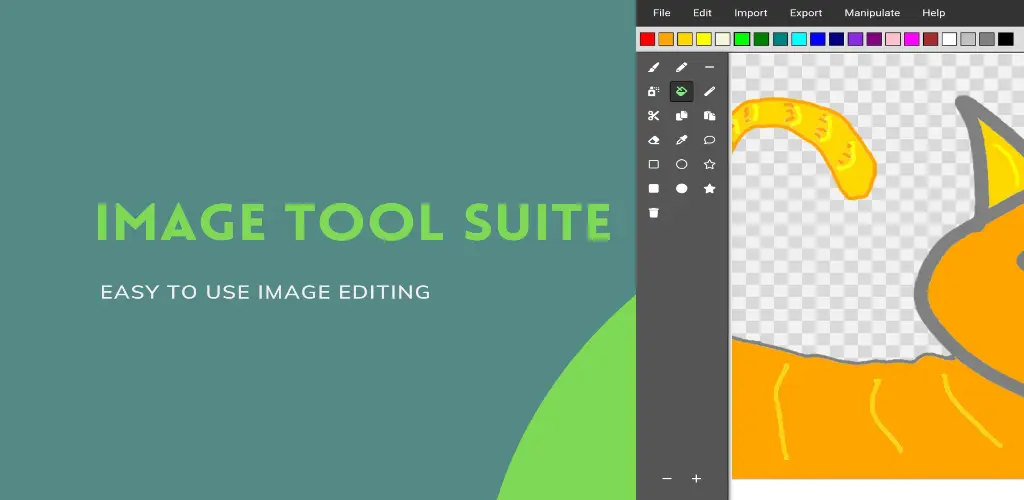Choose the outlined star shape tool
The height and width of the screenshot is (500, 1024).
click(x=709, y=164)
